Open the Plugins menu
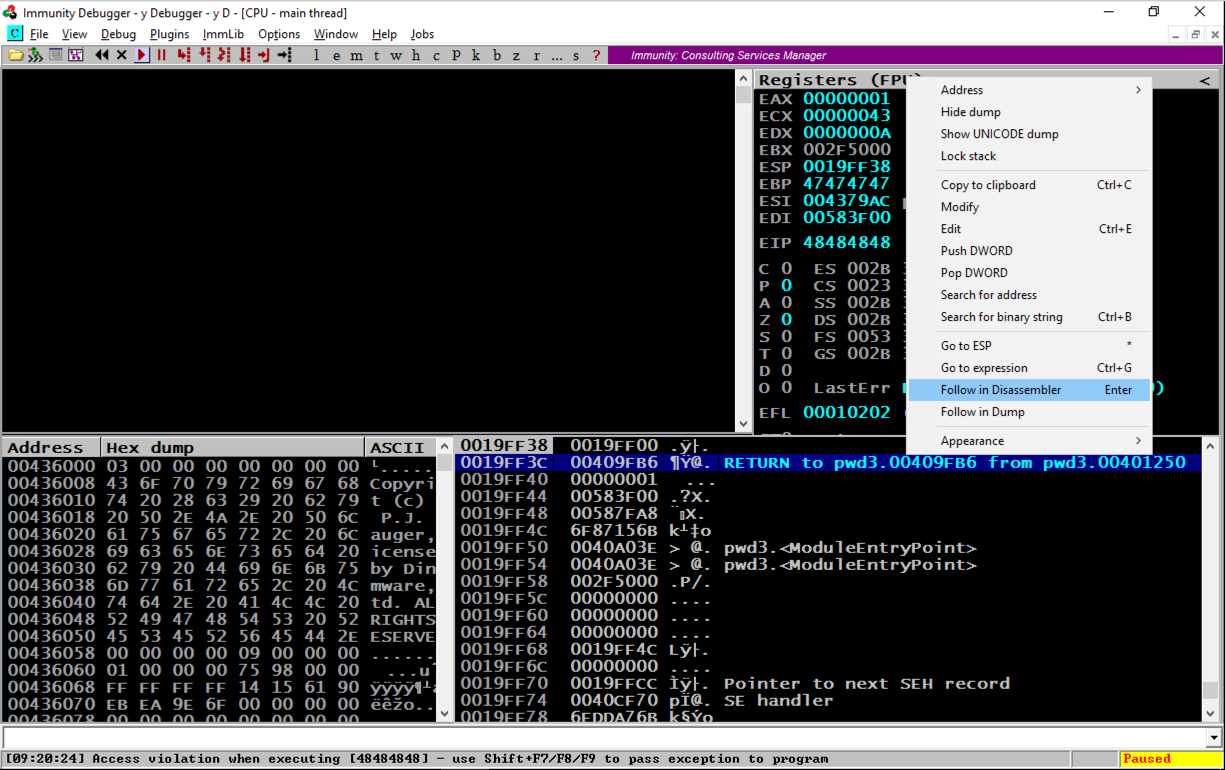The image size is (1225, 770). click(169, 34)
